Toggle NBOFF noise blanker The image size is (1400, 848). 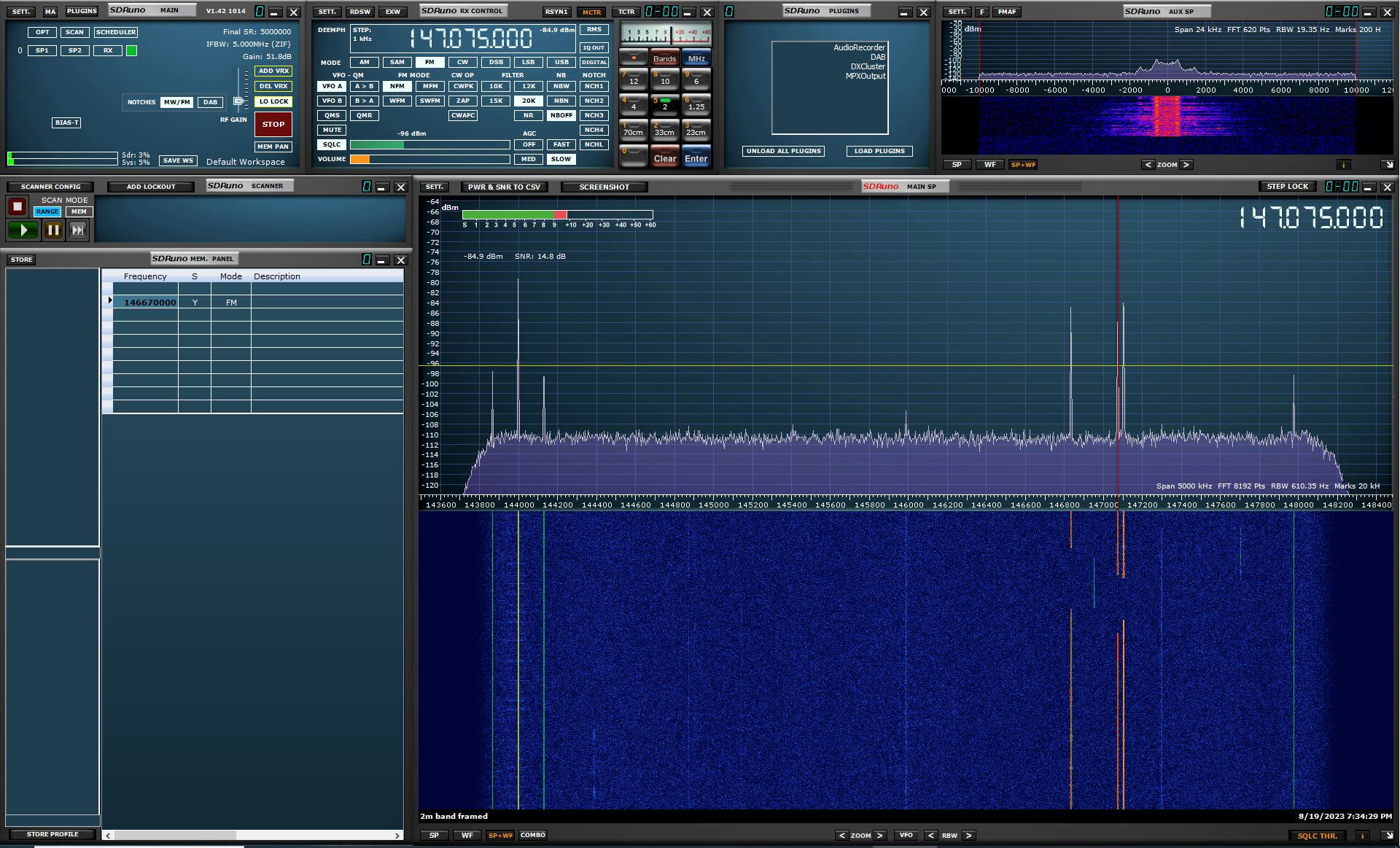[561, 115]
